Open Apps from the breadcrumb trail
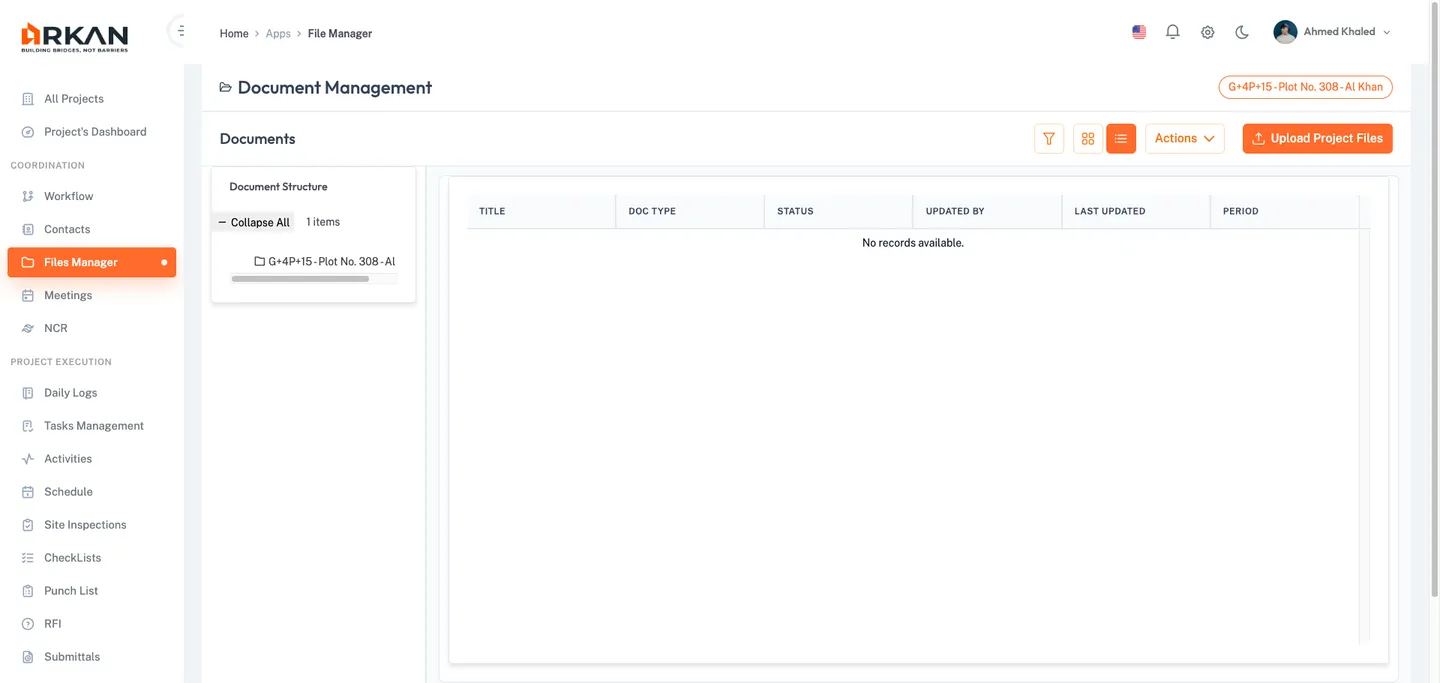1440x683 pixels. pos(278,33)
